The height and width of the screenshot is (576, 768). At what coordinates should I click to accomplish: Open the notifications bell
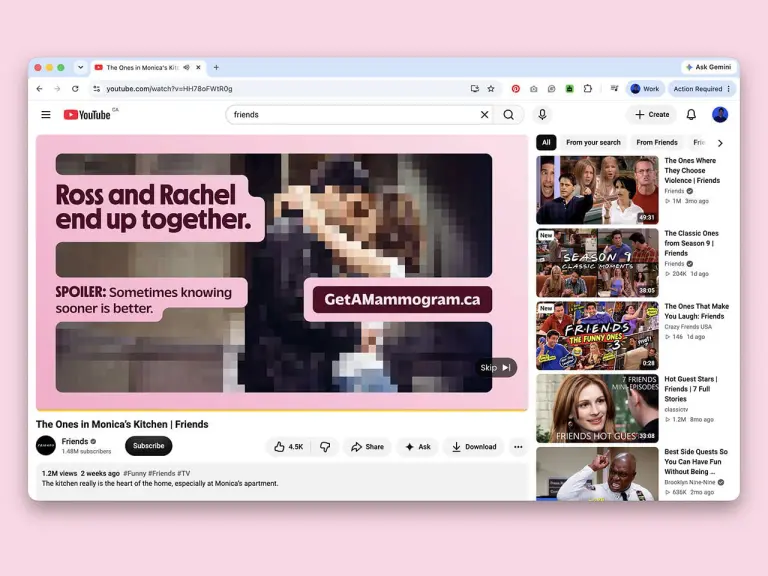coord(691,115)
